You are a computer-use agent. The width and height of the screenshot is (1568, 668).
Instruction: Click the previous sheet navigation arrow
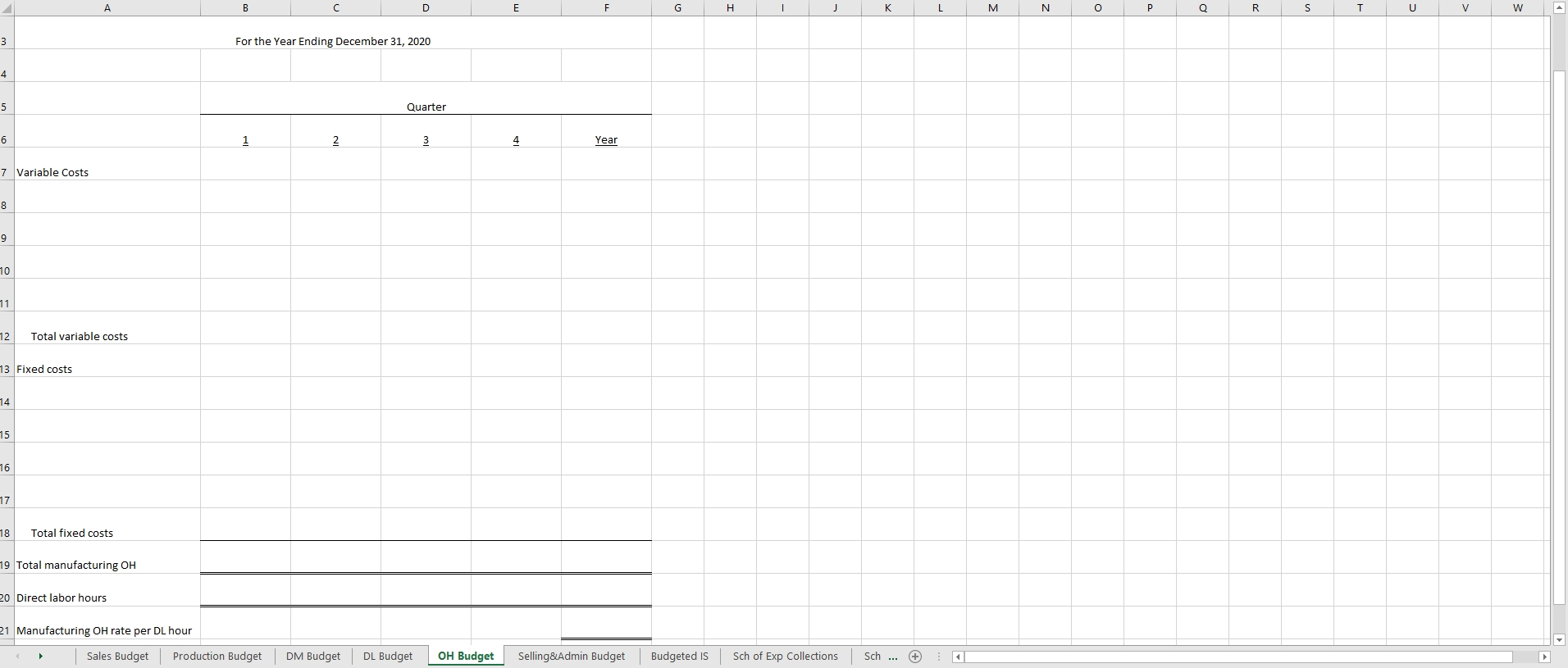point(16,657)
